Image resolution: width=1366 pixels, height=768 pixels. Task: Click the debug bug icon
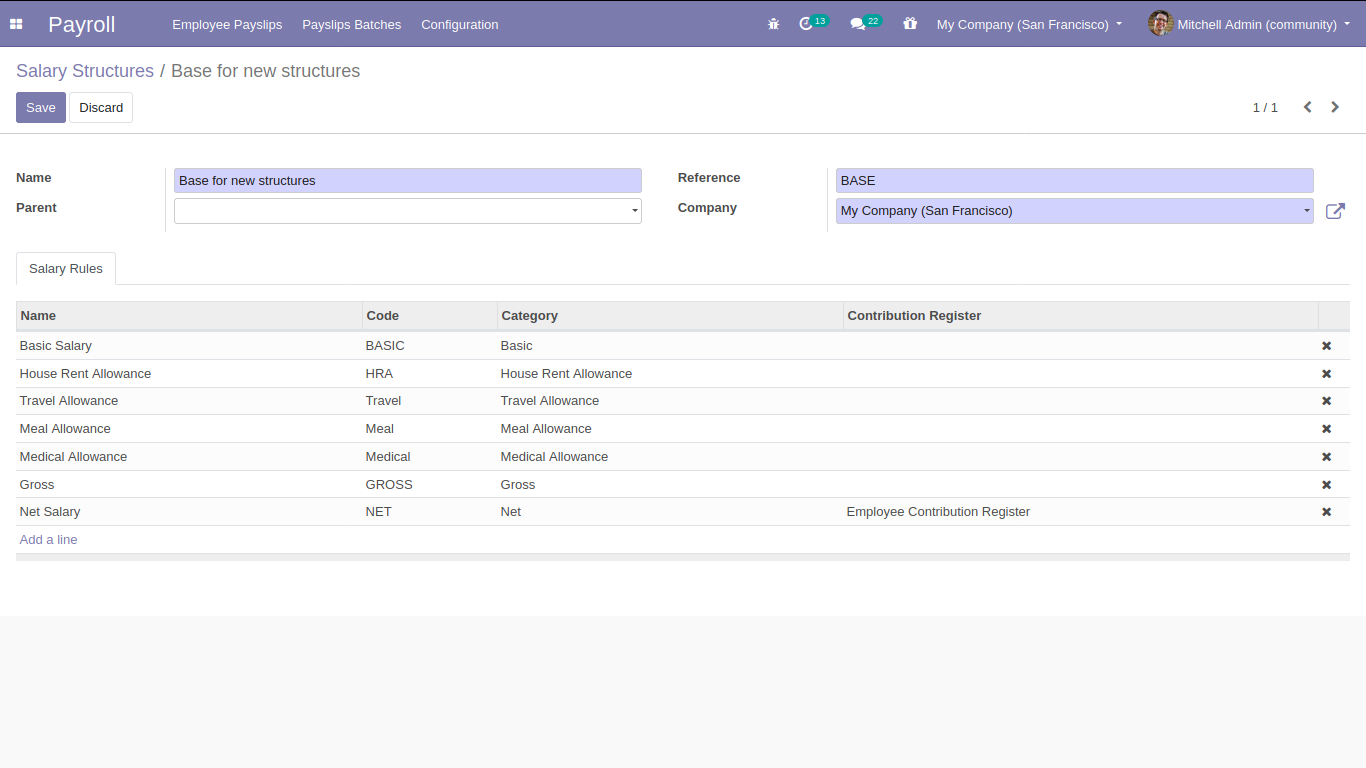(x=773, y=24)
